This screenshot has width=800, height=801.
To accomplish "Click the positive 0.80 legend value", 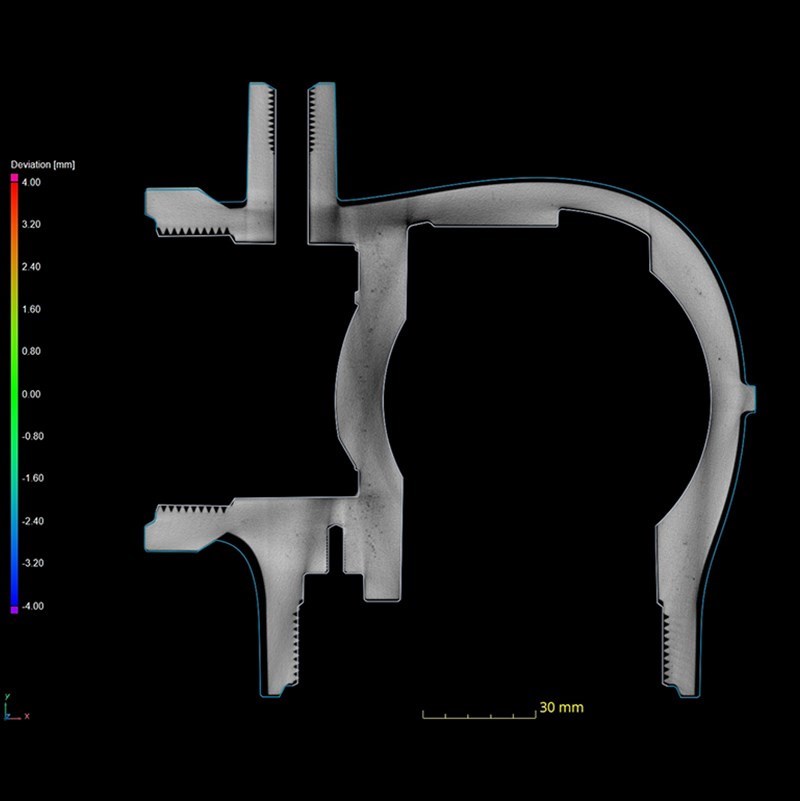I will click(x=31, y=351).
